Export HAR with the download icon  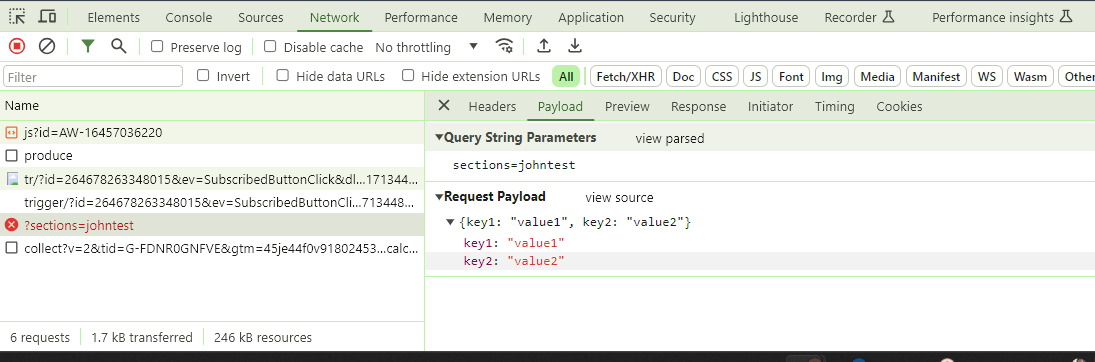(575, 46)
